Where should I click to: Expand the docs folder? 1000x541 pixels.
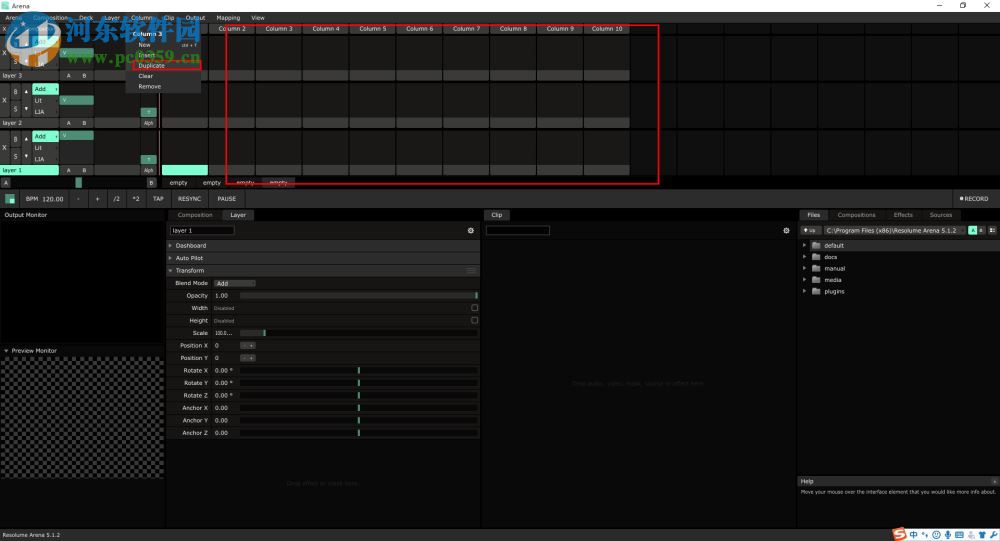pyautogui.click(x=804, y=257)
